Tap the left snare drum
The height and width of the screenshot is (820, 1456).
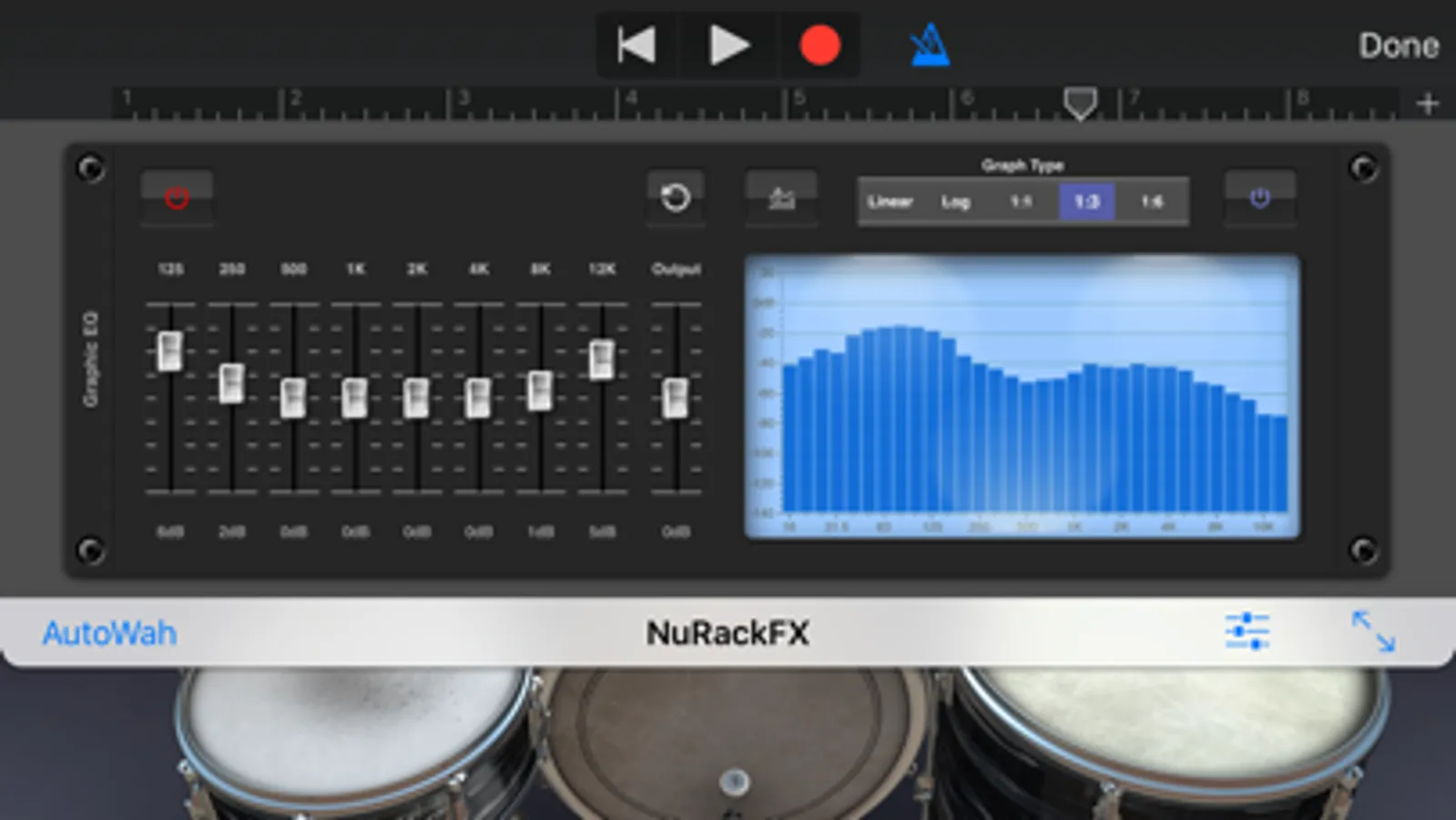[x=355, y=743]
